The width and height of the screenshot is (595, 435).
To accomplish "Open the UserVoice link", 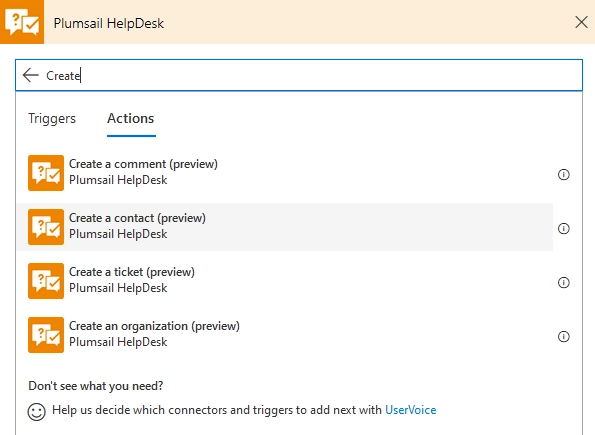I will pos(411,410).
